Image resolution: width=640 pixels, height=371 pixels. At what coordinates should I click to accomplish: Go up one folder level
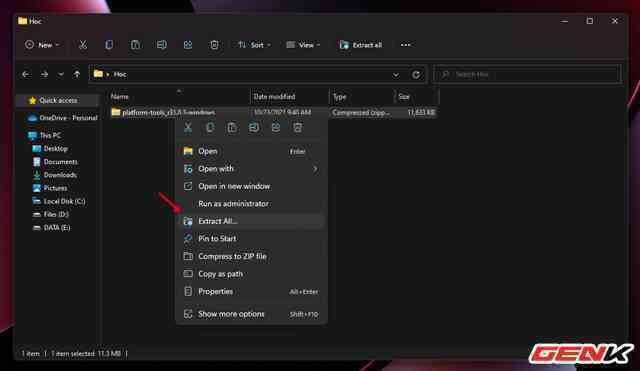point(77,74)
